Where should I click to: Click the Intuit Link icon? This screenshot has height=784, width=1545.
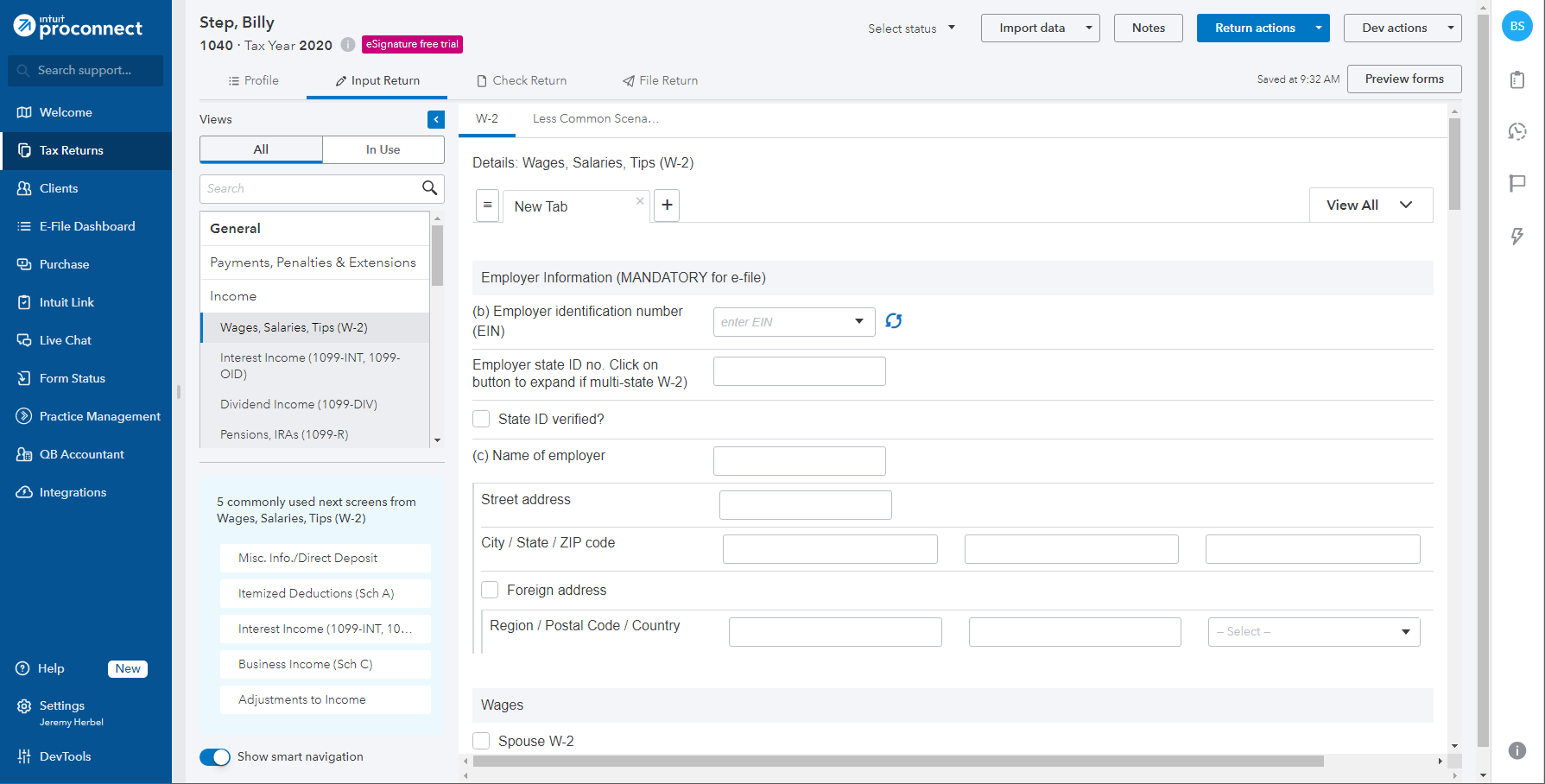(24, 302)
